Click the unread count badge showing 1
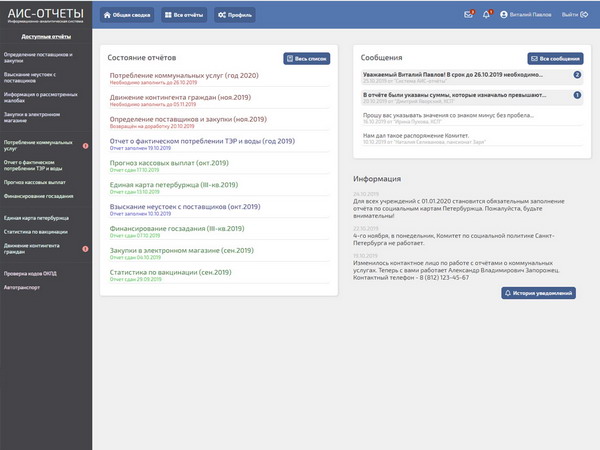600x450 pixels. [577, 95]
